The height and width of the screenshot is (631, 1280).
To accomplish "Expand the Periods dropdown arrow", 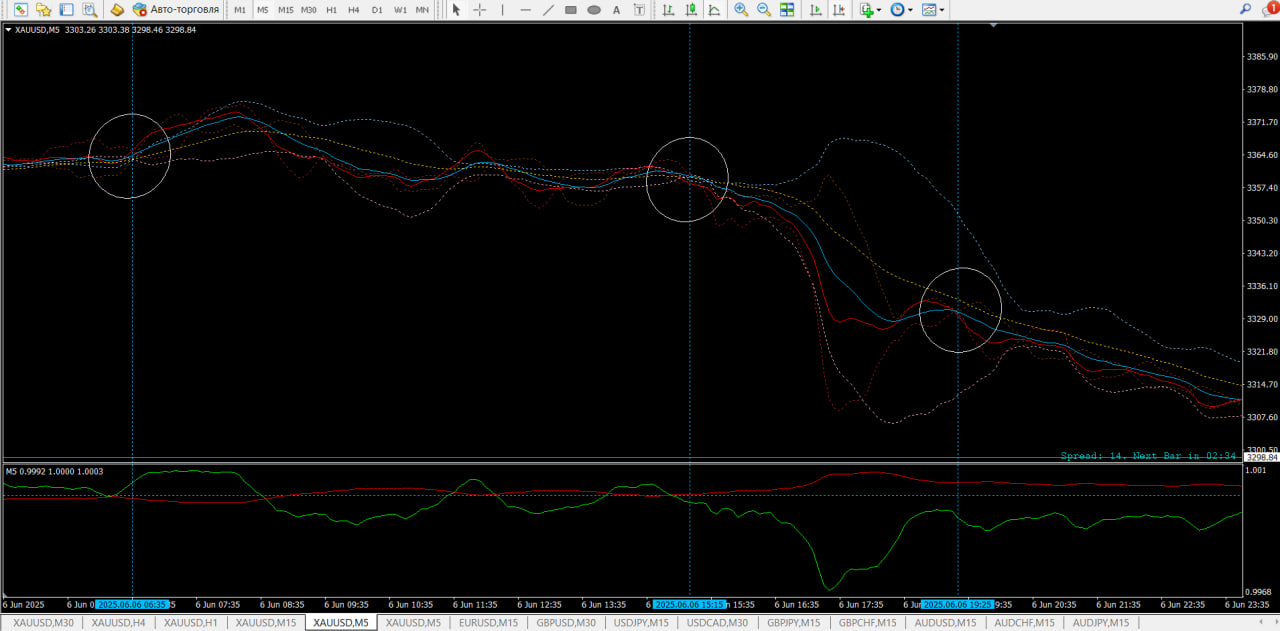I will pos(911,10).
